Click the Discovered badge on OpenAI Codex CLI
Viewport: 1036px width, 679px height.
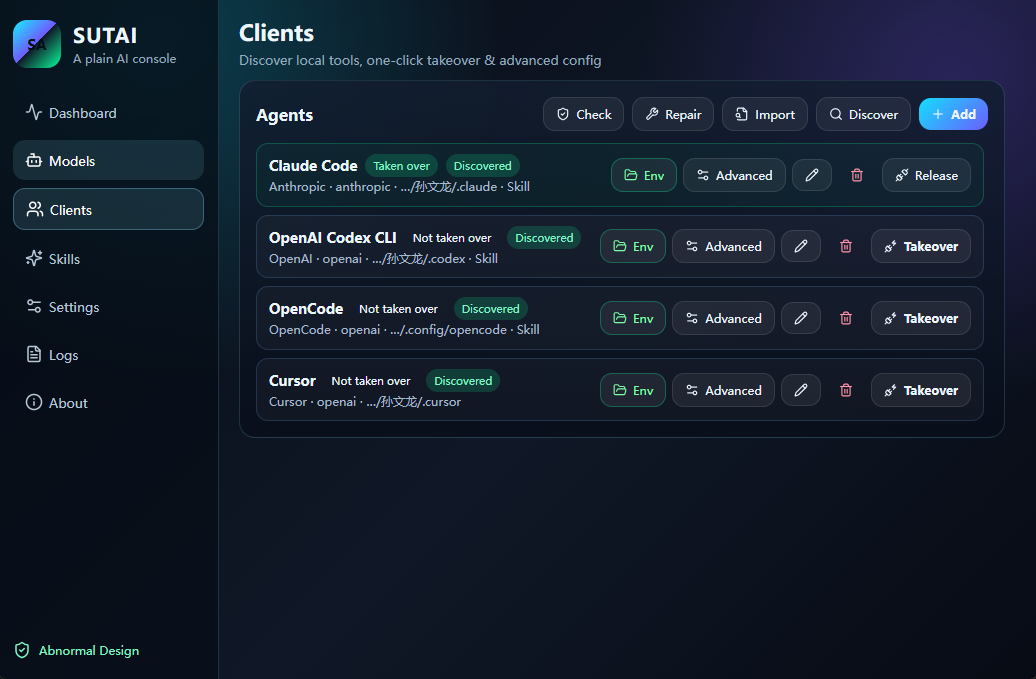coord(544,238)
